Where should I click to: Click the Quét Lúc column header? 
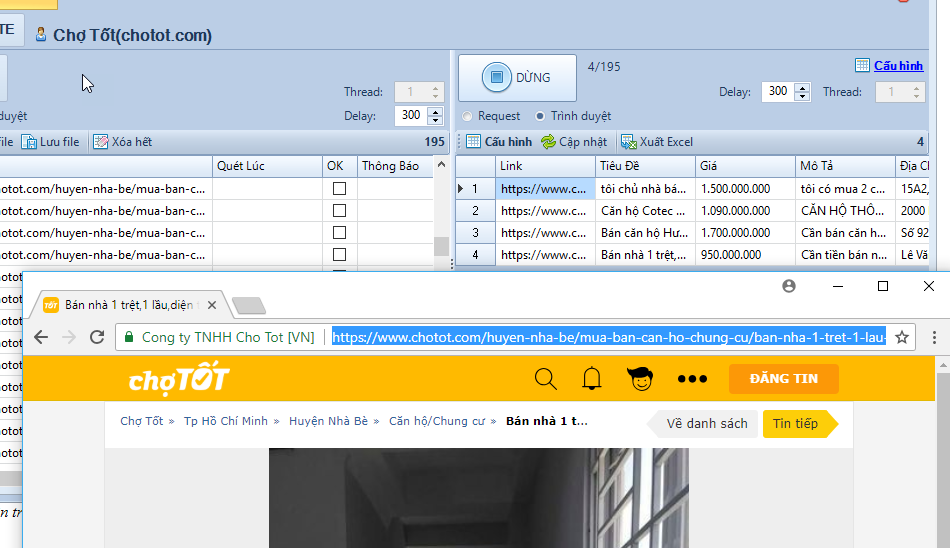(x=267, y=166)
